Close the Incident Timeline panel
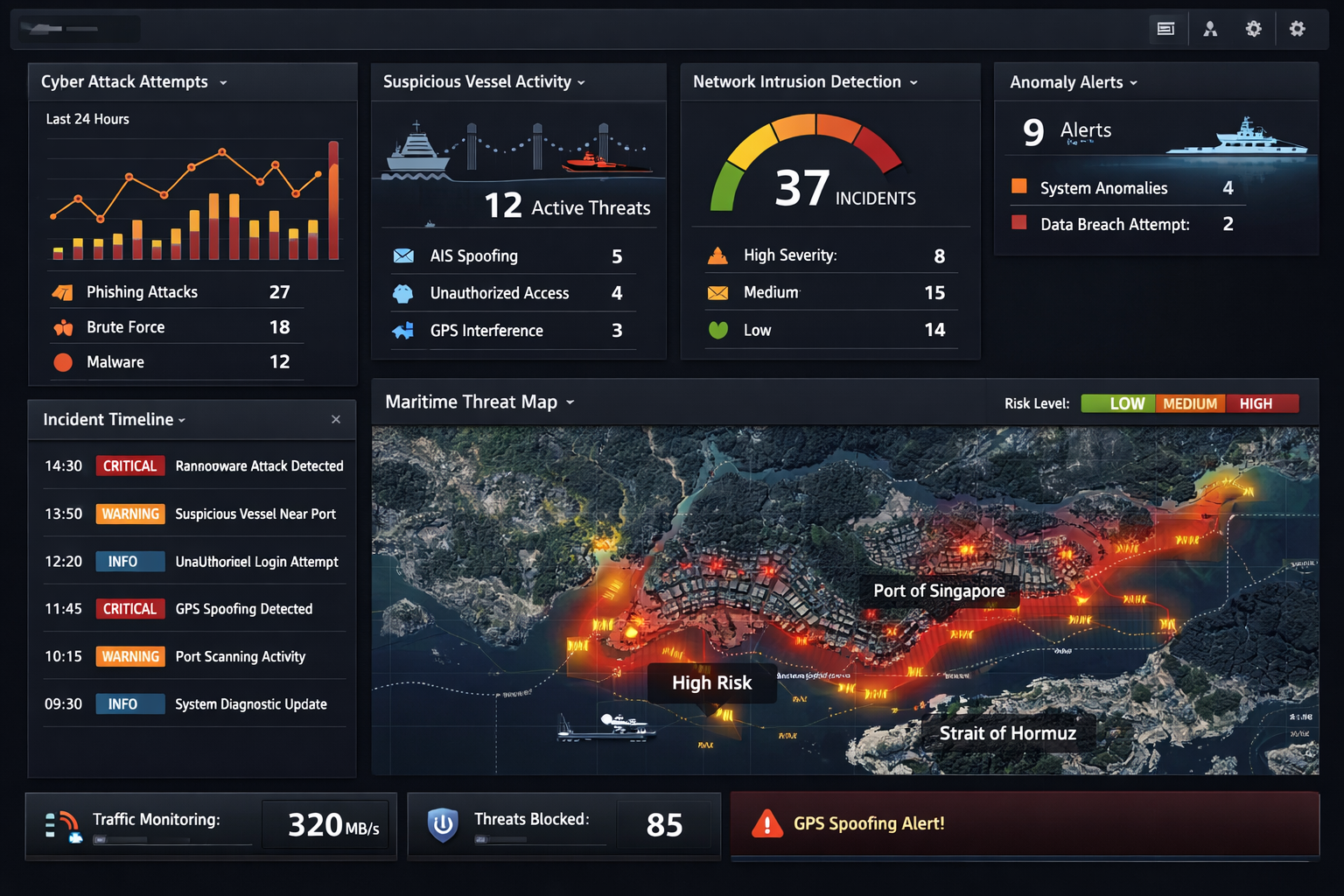Image resolution: width=1344 pixels, height=896 pixels. pos(336,420)
